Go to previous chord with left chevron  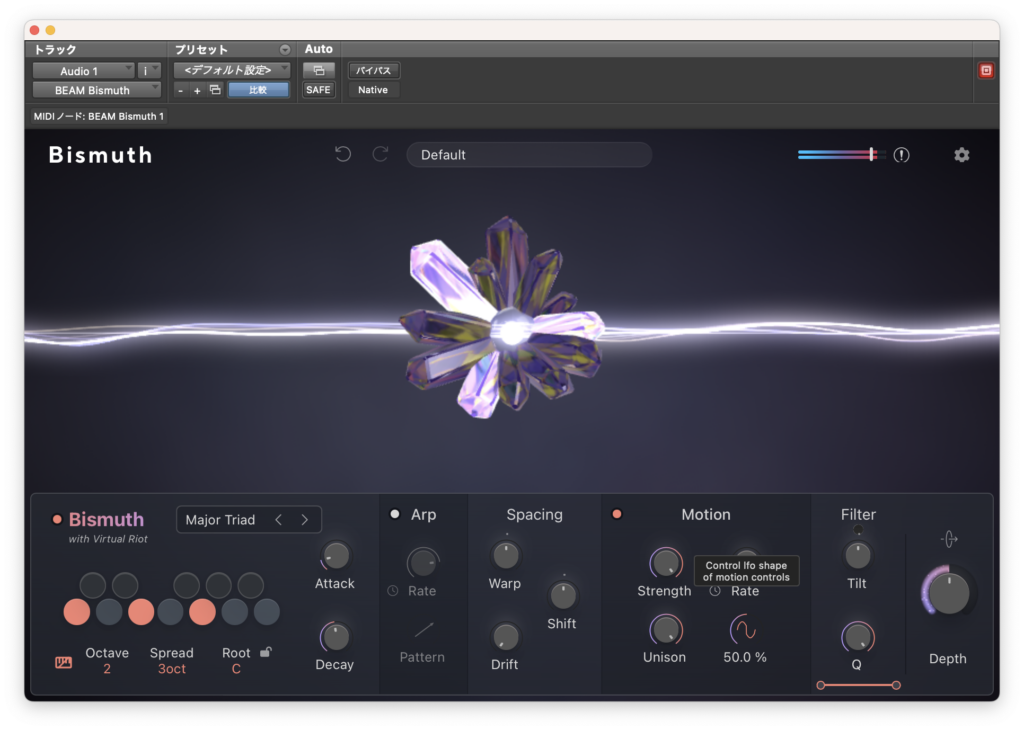(x=279, y=520)
